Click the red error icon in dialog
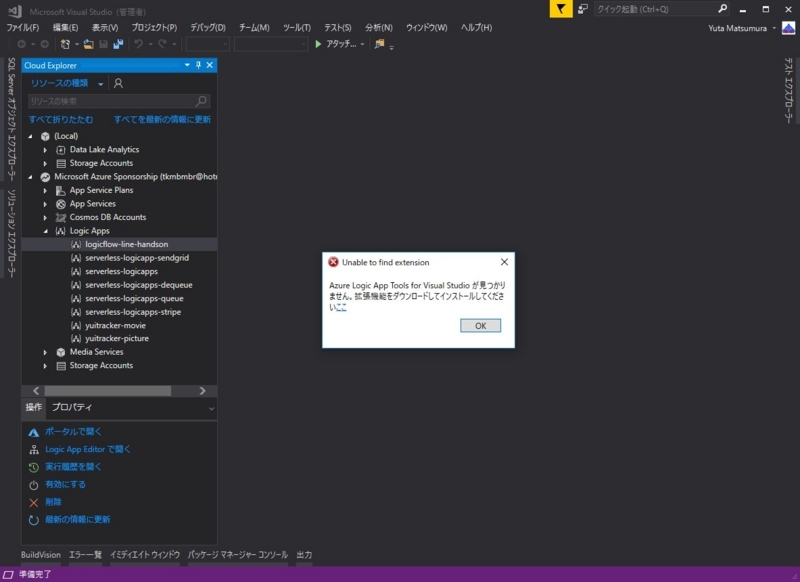Screen dimensions: 800x582 (333, 262)
